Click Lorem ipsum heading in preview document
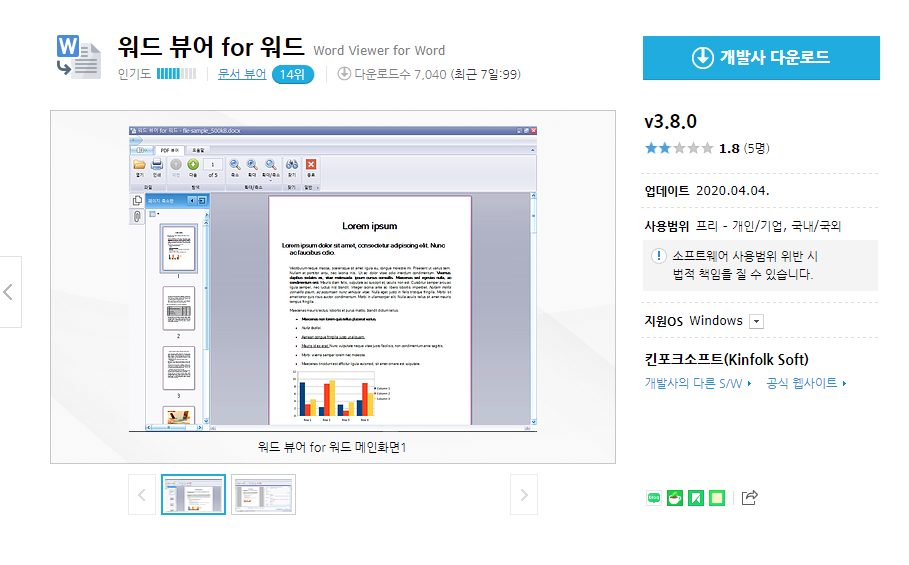 [x=369, y=226]
